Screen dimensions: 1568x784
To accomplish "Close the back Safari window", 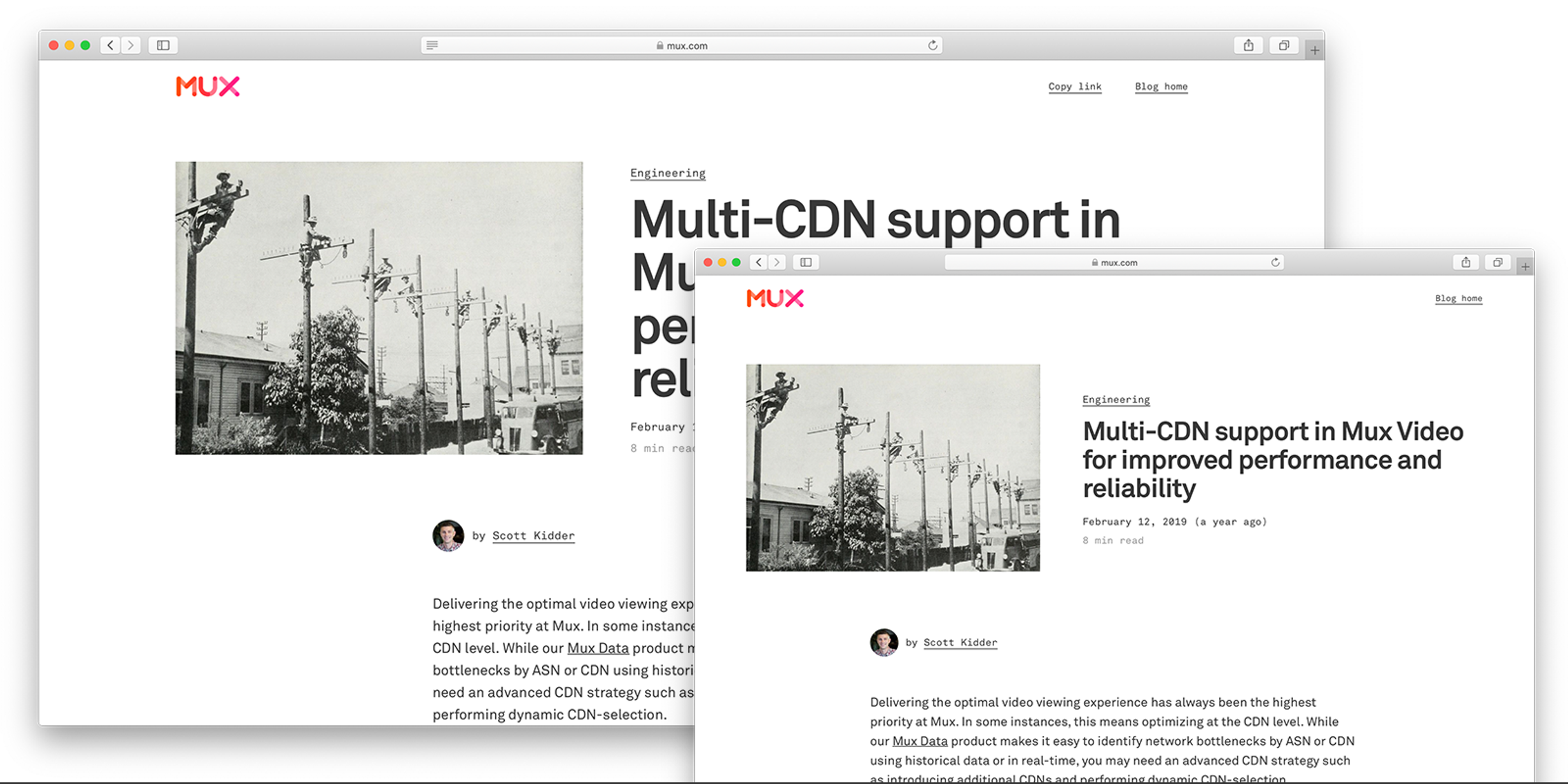I will click(x=53, y=45).
